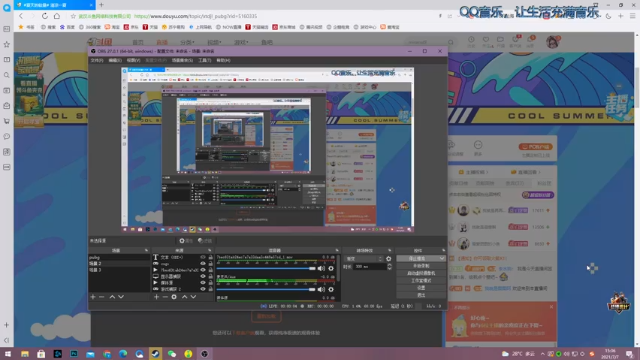Viewport: 640px width, 360px height.
Task: Open settings gear of first audio mixer track
Action: (x=331, y=268)
